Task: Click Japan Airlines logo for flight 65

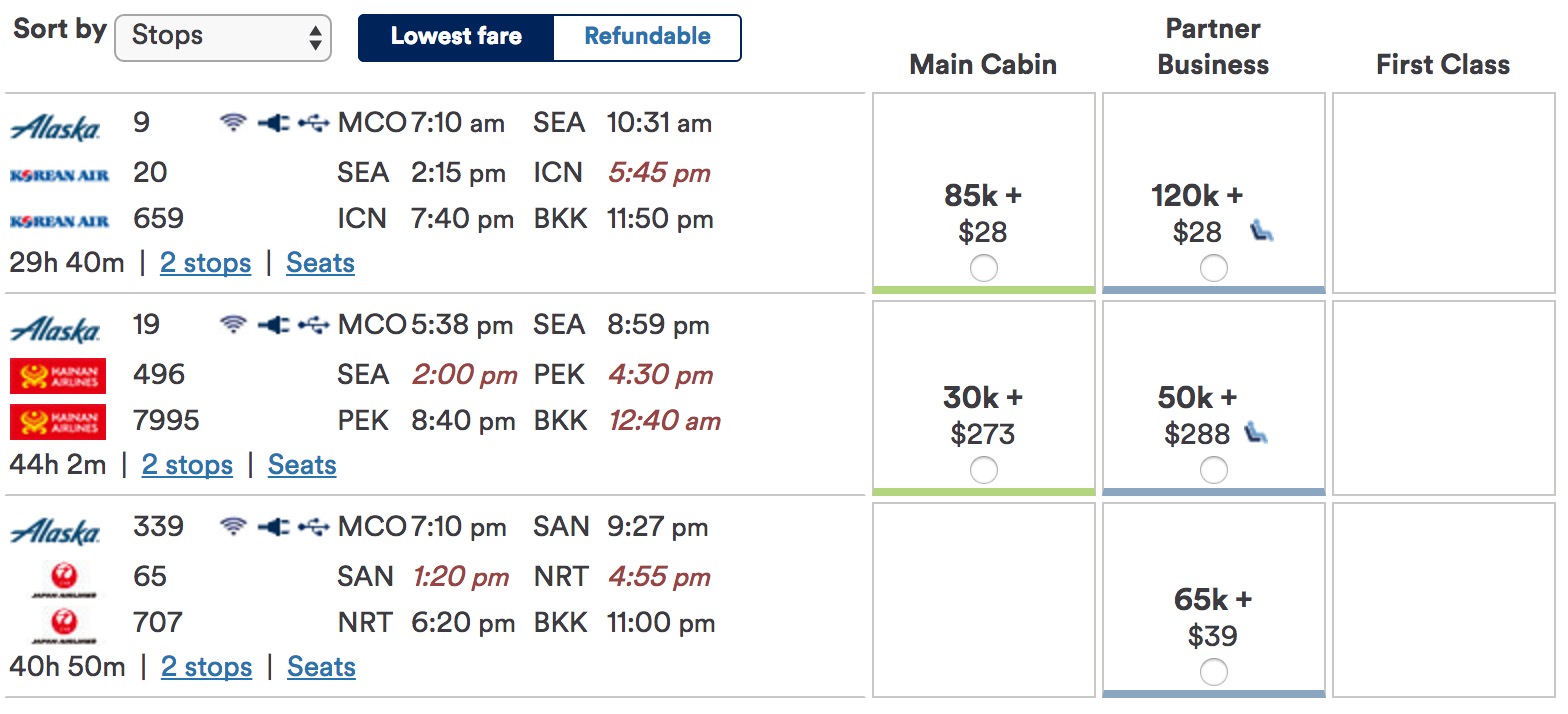Action: pyautogui.click(x=58, y=577)
